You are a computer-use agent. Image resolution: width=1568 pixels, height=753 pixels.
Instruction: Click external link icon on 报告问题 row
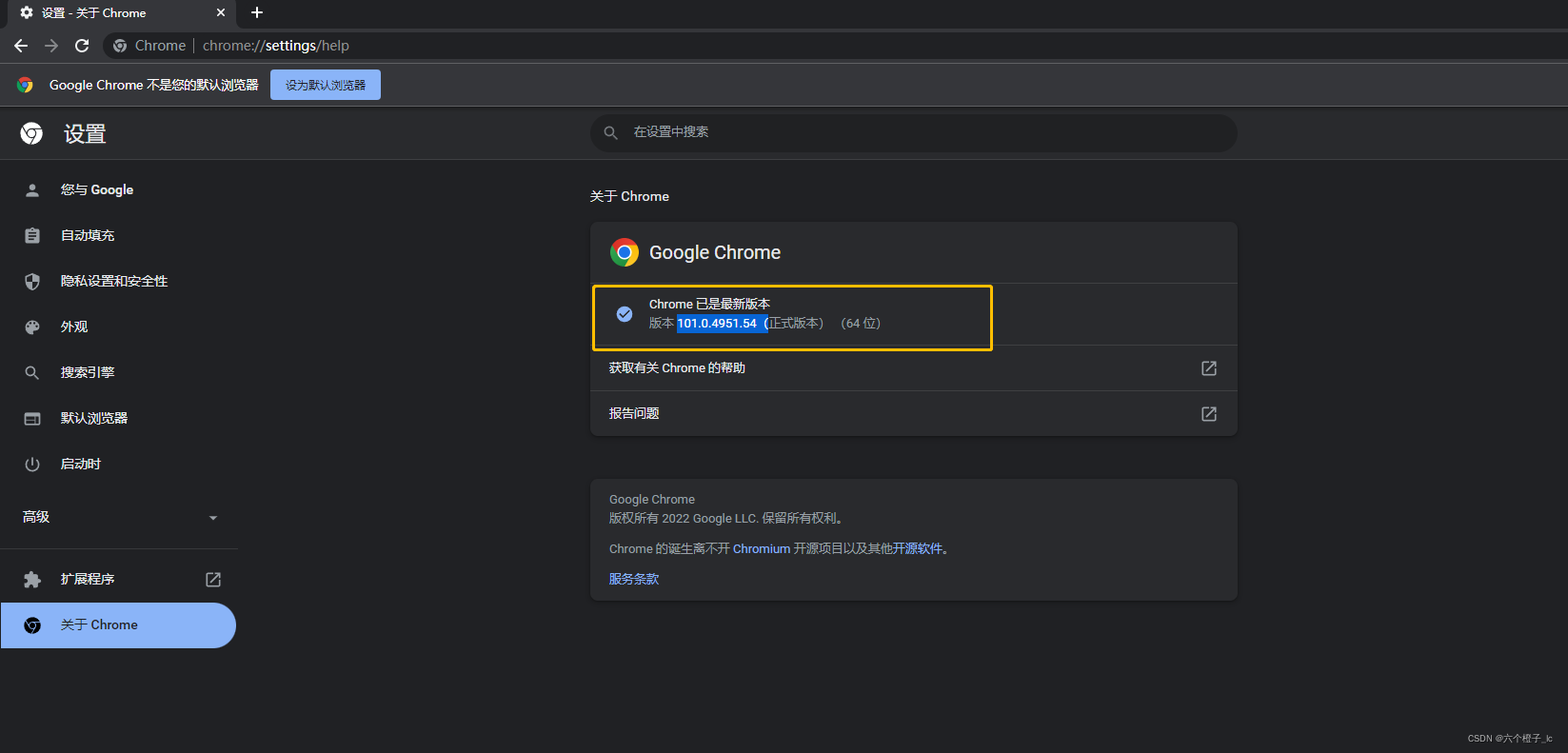tap(1209, 413)
